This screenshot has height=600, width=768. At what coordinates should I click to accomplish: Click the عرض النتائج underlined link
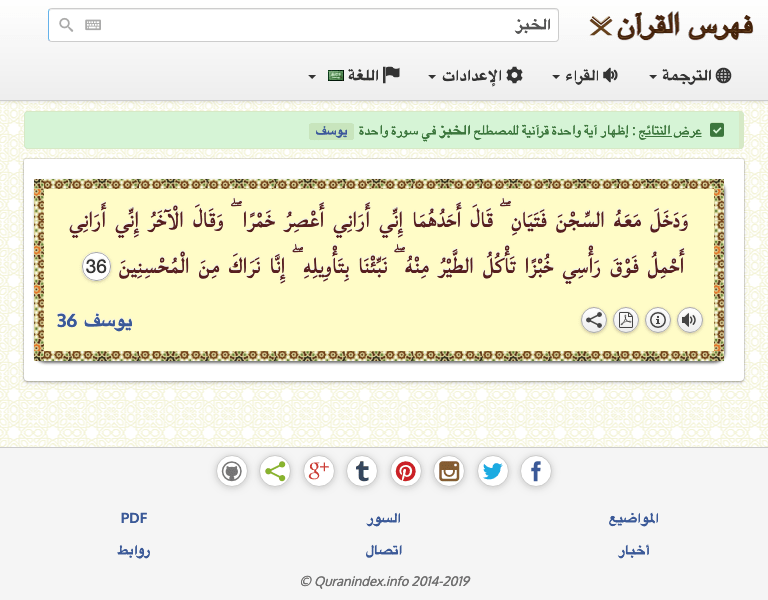point(670,131)
